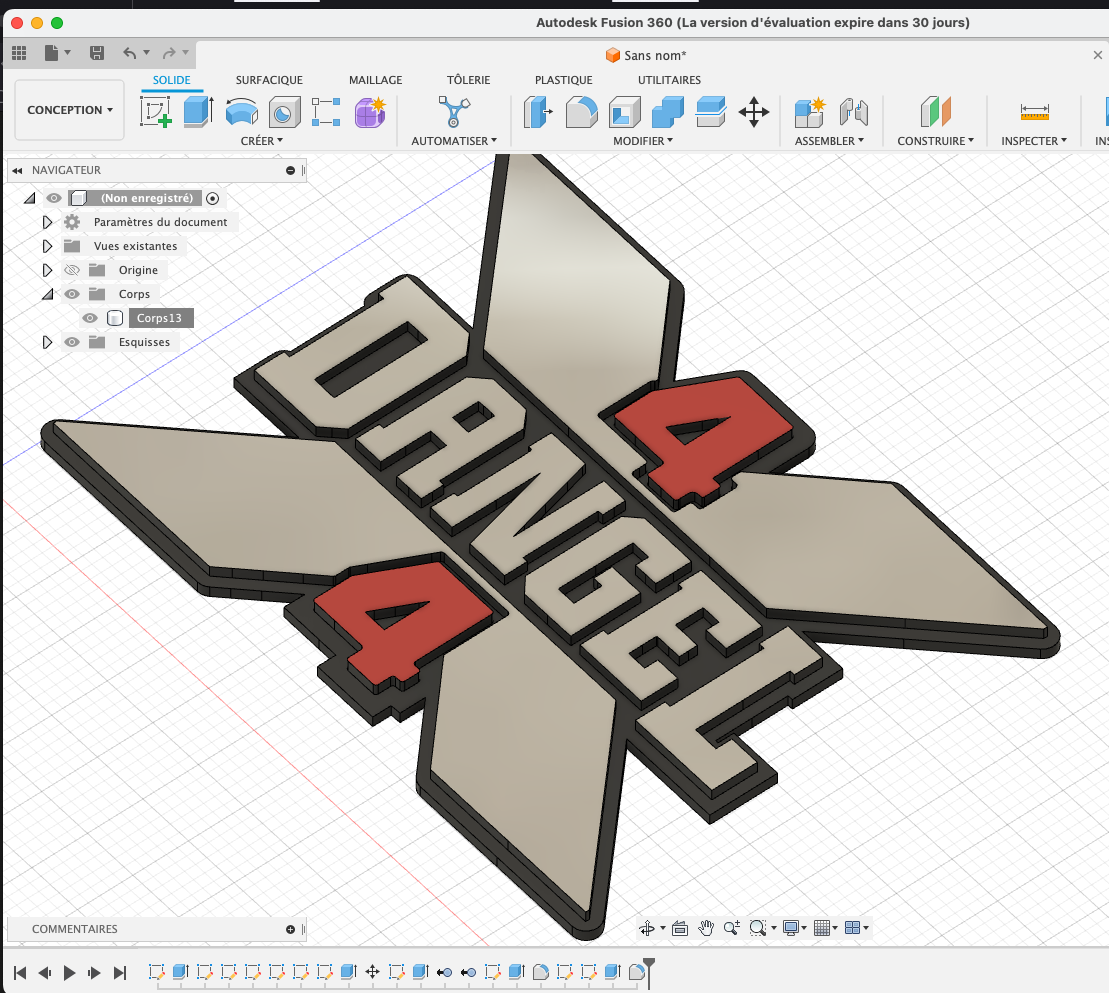Open the CONCEPTION workspace dropdown
This screenshot has width=1109, height=993.
[69, 110]
